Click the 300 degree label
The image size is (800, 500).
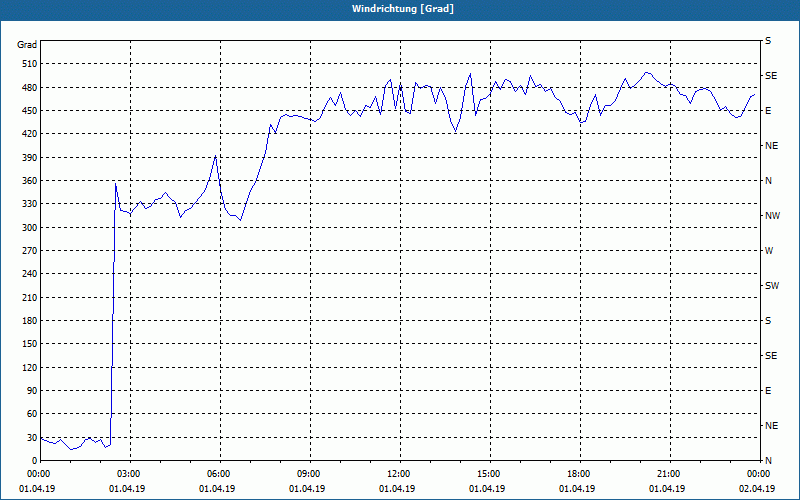click(30, 228)
